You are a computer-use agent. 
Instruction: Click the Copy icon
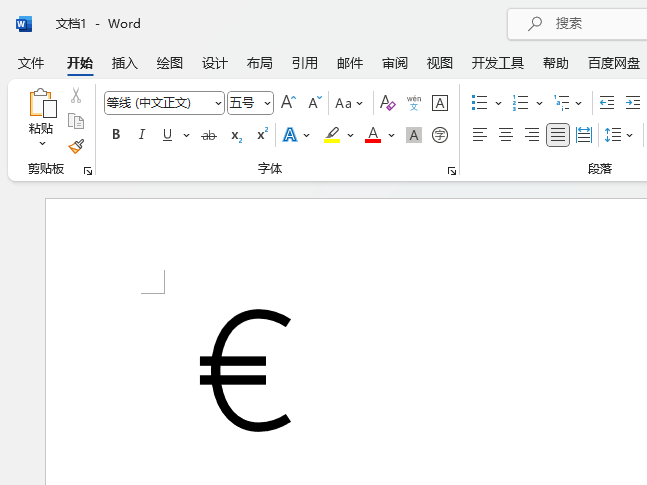pos(76,121)
